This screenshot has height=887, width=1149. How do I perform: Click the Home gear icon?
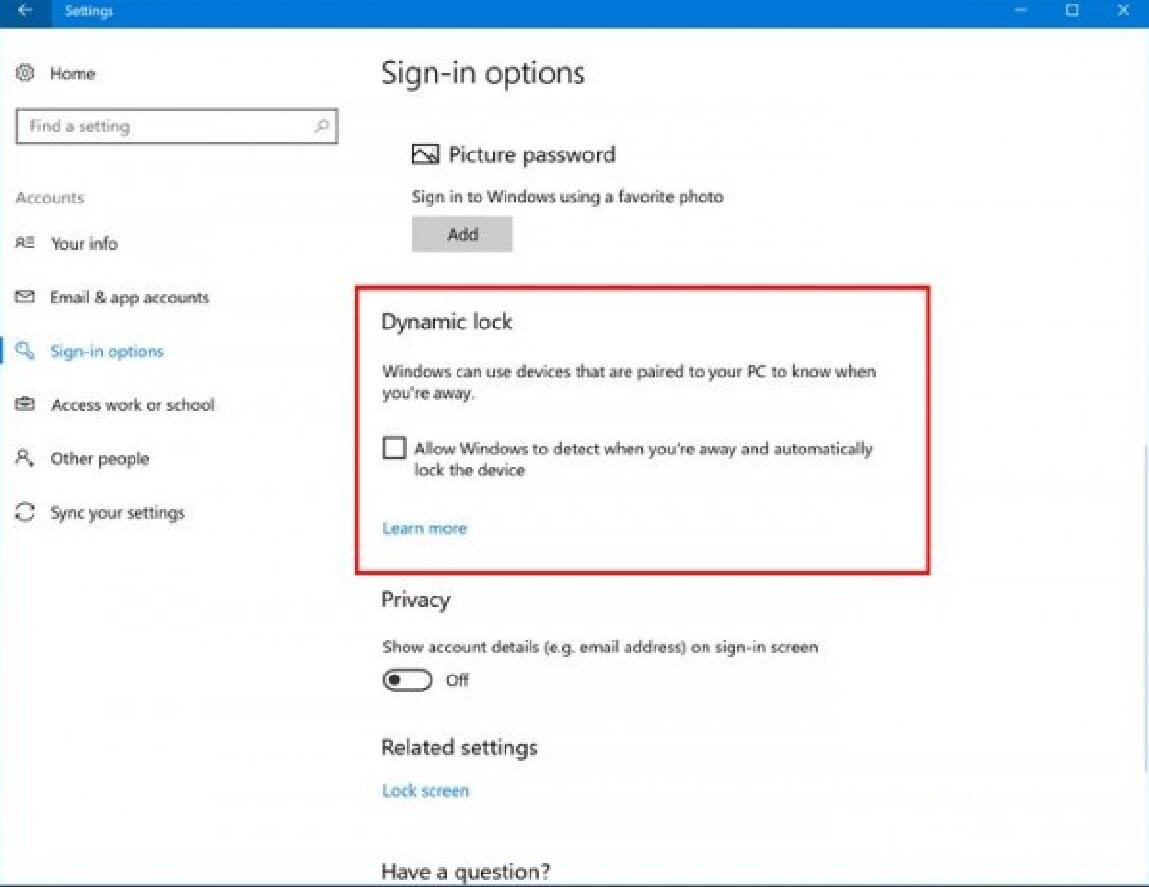pyautogui.click(x=25, y=73)
